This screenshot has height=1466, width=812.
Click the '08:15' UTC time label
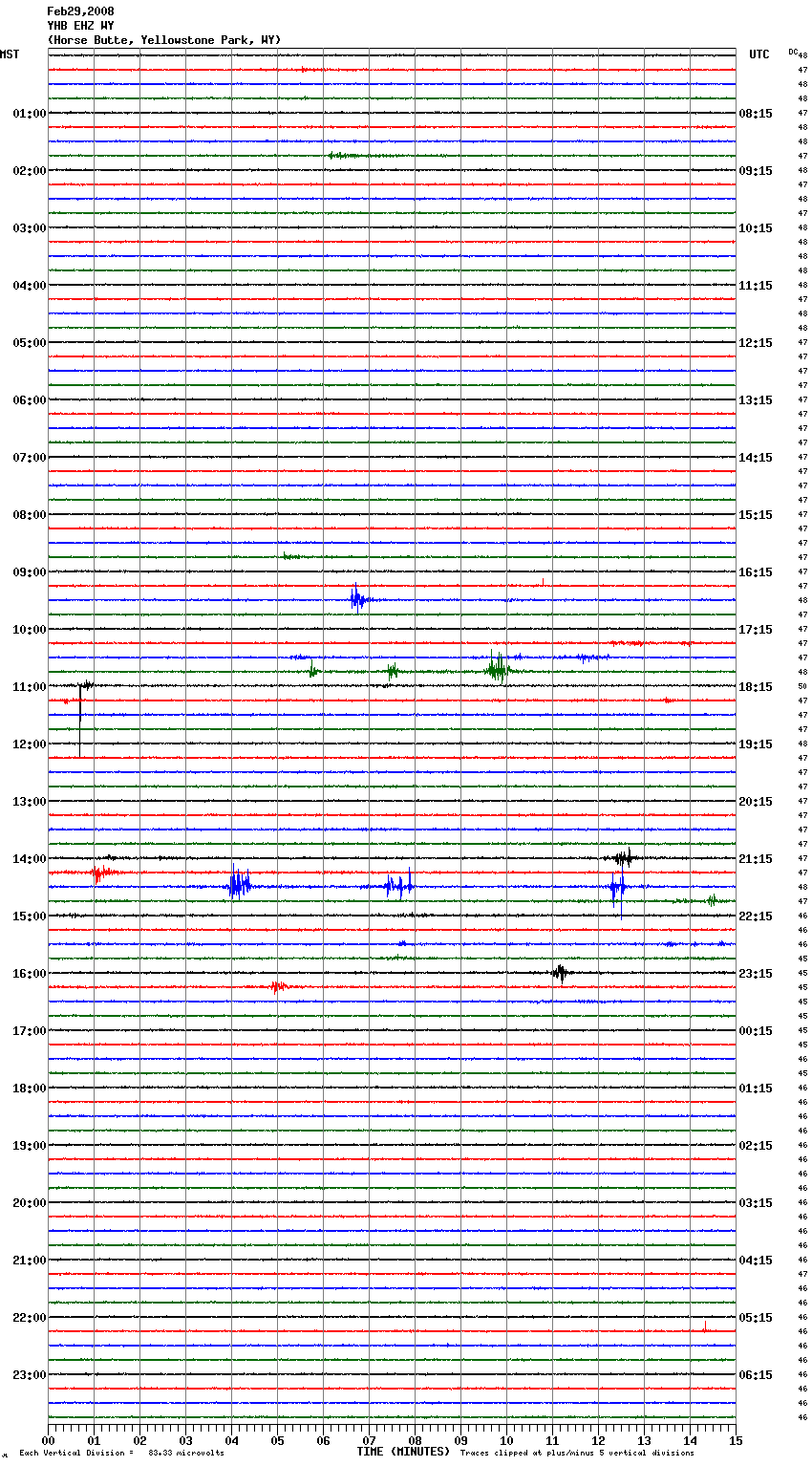tap(756, 114)
